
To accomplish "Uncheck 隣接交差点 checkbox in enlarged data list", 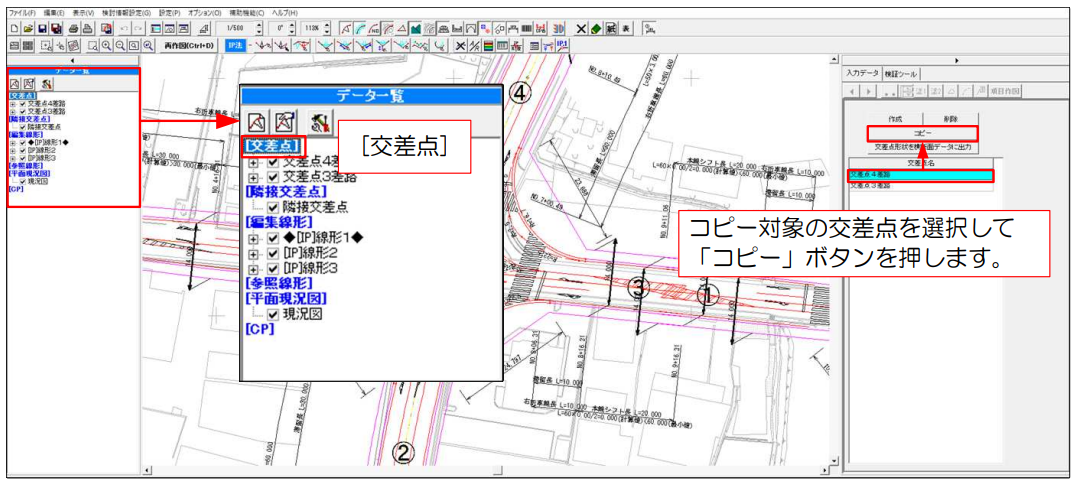I will [272, 207].
